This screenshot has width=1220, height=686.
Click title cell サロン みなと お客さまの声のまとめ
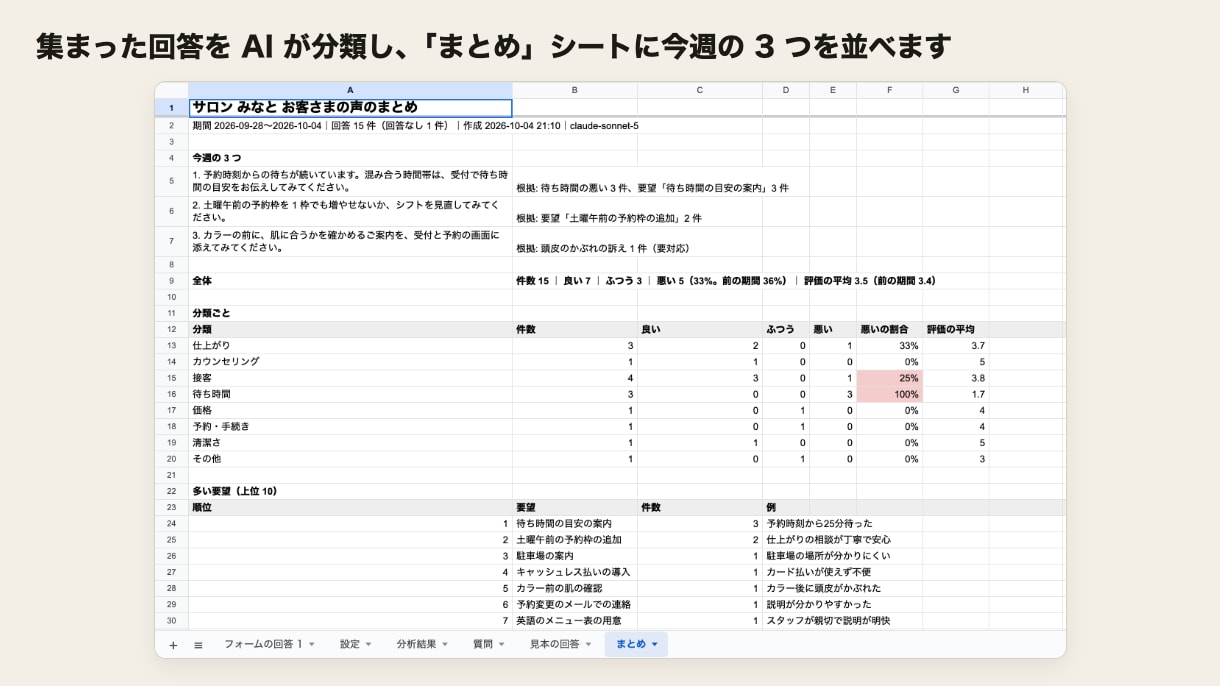point(350,108)
